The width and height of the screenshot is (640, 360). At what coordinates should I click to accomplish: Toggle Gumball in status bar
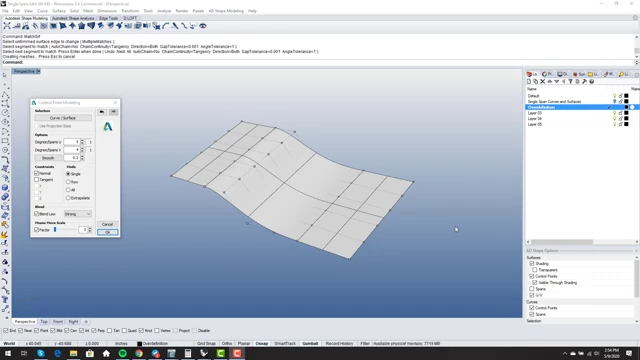click(x=310, y=344)
